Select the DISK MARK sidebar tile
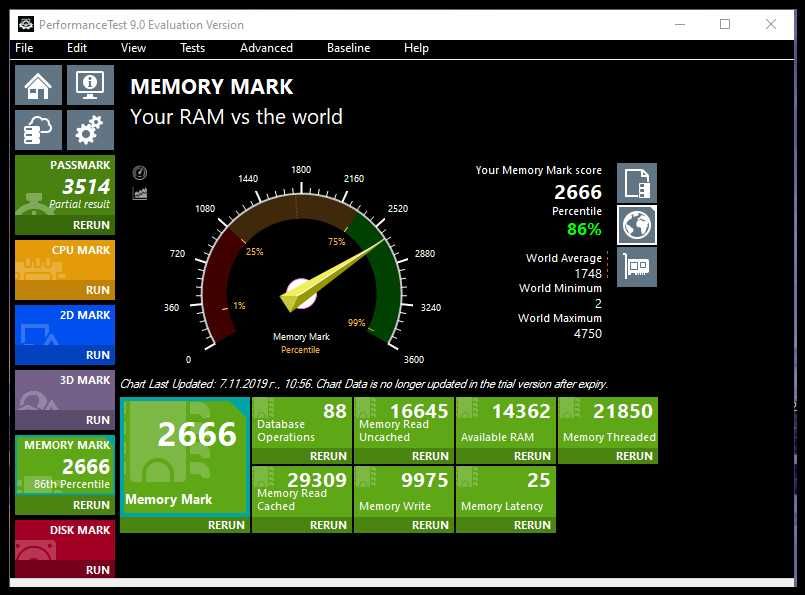The width and height of the screenshot is (805, 595). (65, 541)
